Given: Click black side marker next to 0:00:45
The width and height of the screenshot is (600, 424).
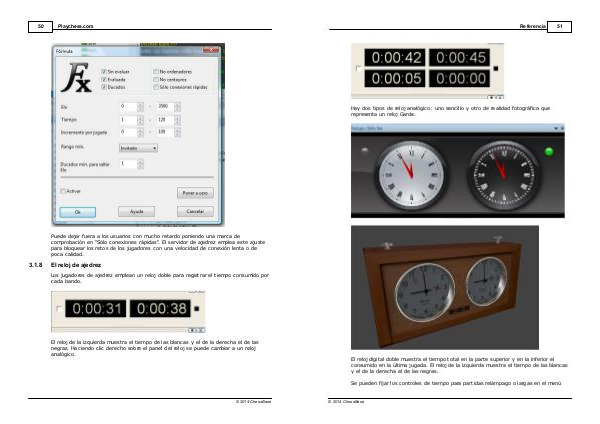Looking at the screenshot, I should [x=495, y=68].
